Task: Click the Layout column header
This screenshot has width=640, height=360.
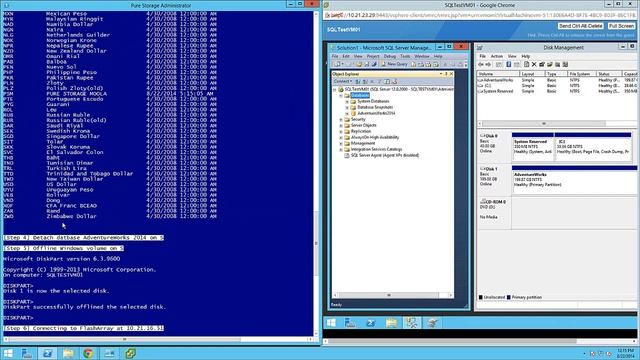Action: pyautogui.click(x=532, y=74)
